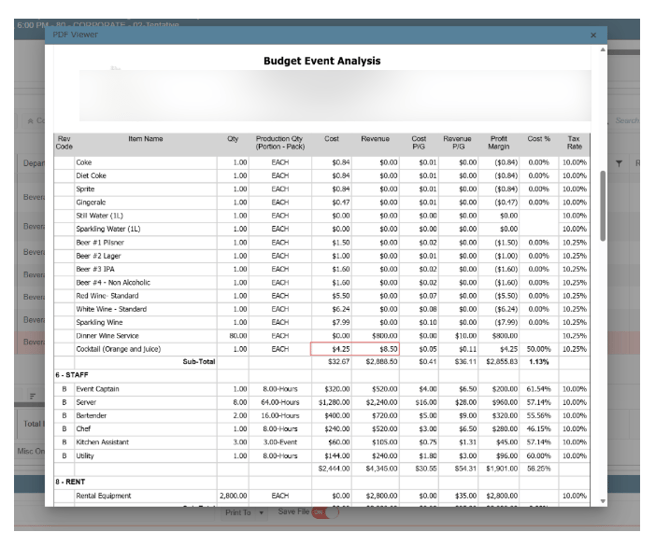Click the 8 - RENT section heading
The width and height of the screenshot is (670, 546).
click(x=70, y=481)
